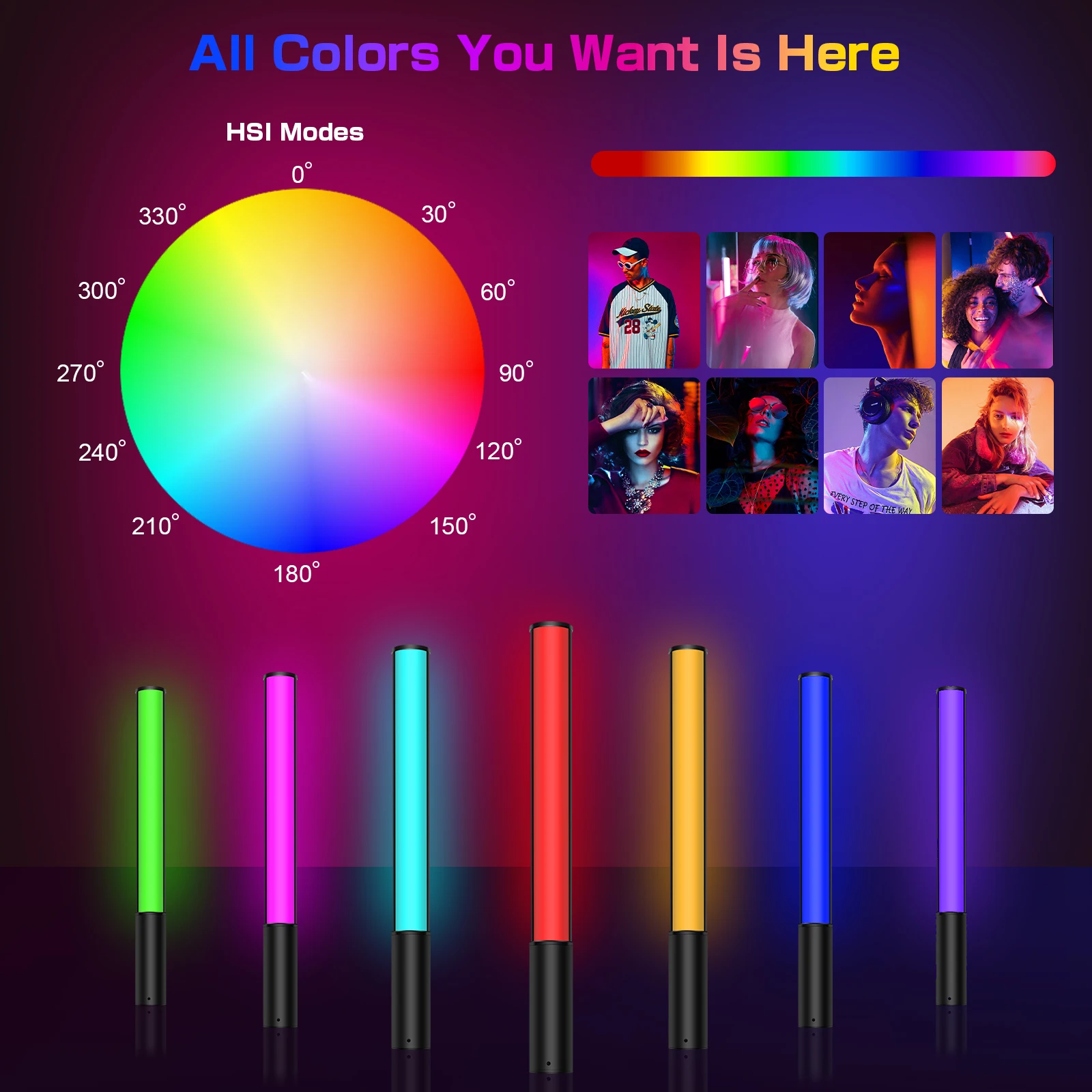1092x1092 pixels.
Task: Open the couple lying down photo
Action: click(x=998, y=446)
